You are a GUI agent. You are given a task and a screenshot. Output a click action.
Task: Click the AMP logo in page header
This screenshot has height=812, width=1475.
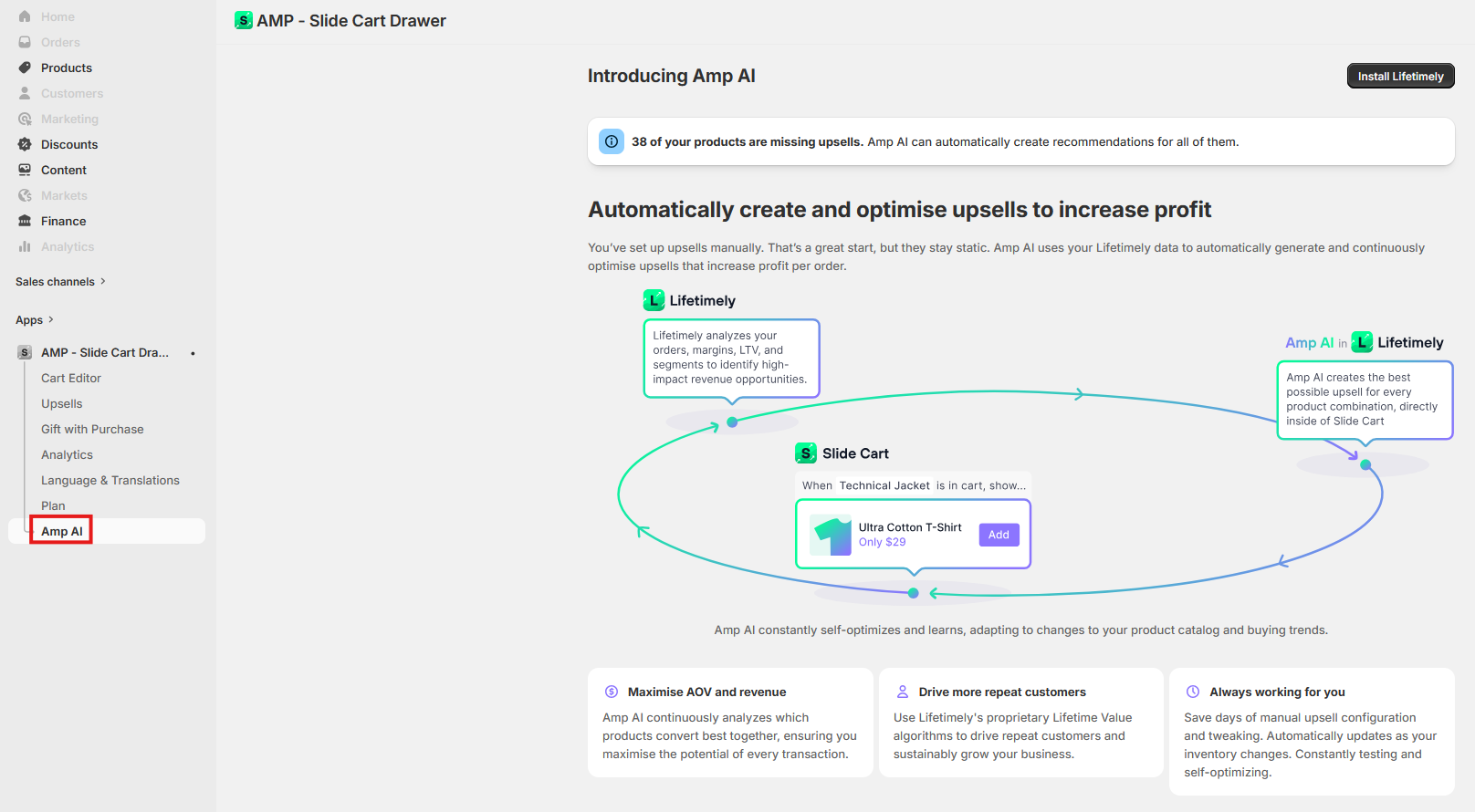coord(244,20)
